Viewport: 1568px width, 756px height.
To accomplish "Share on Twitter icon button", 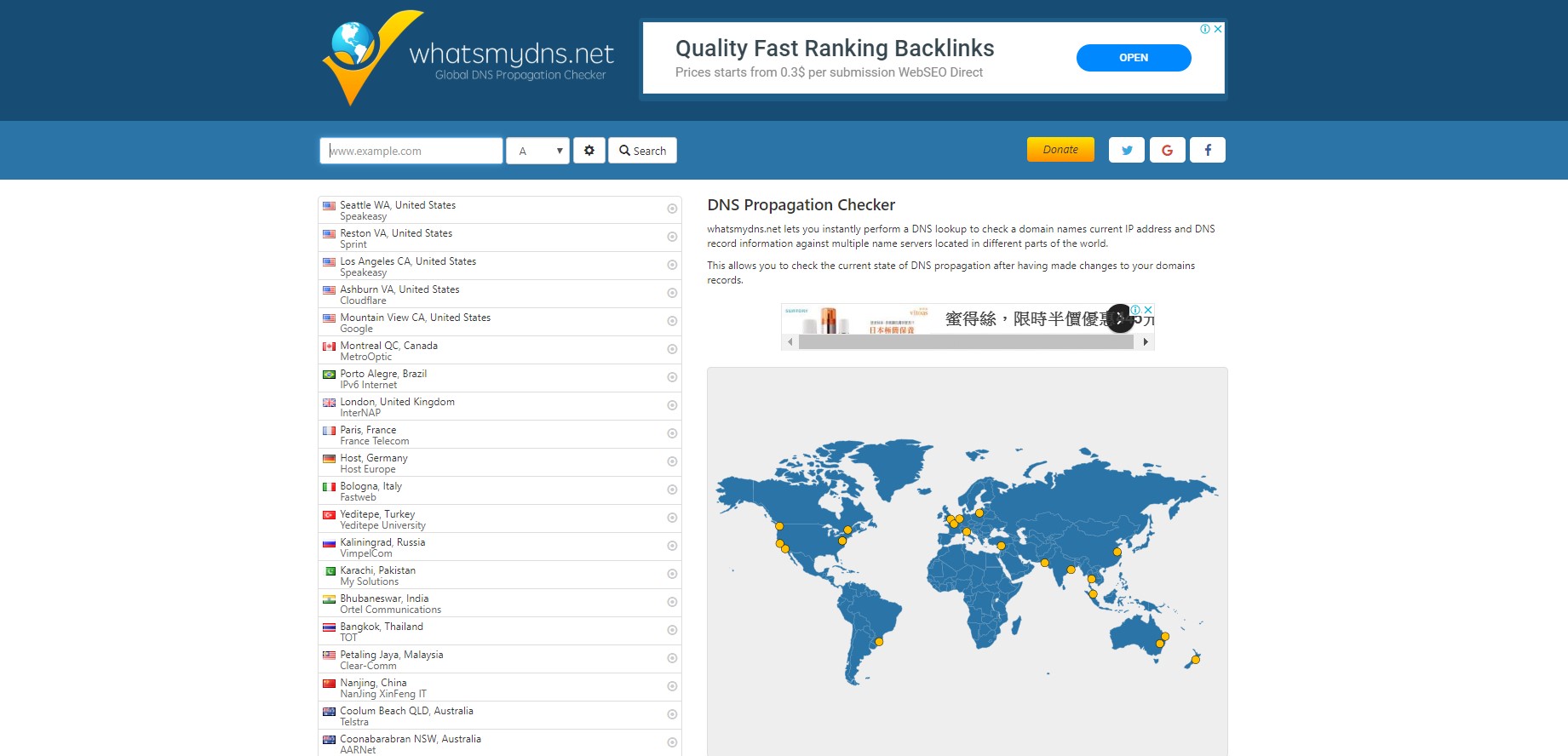I will [x=1126, y=150].
